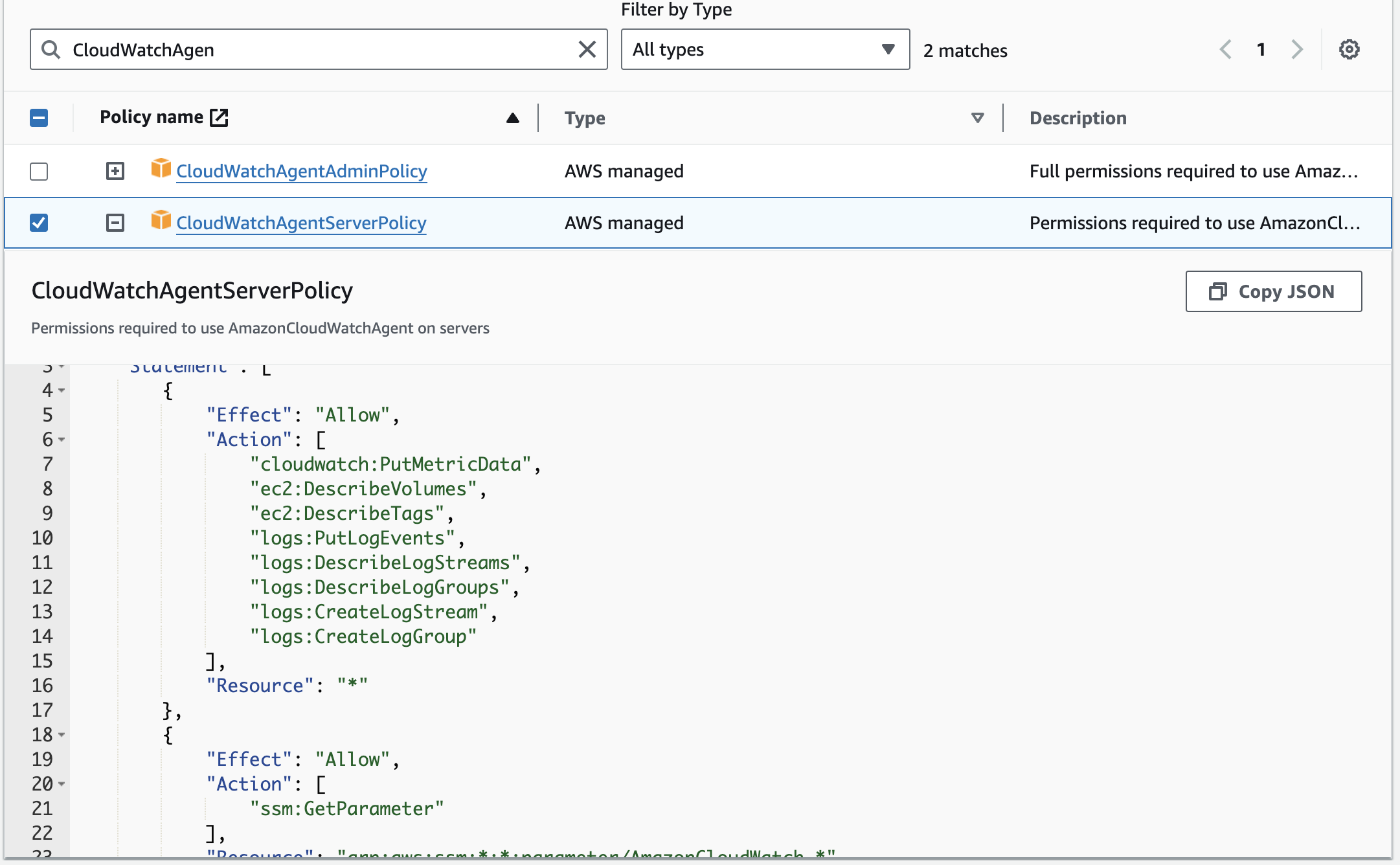Uncheck the CloudWatchAgentServerPolicy checkbox
1400x865 pixels.
[39, 223]
